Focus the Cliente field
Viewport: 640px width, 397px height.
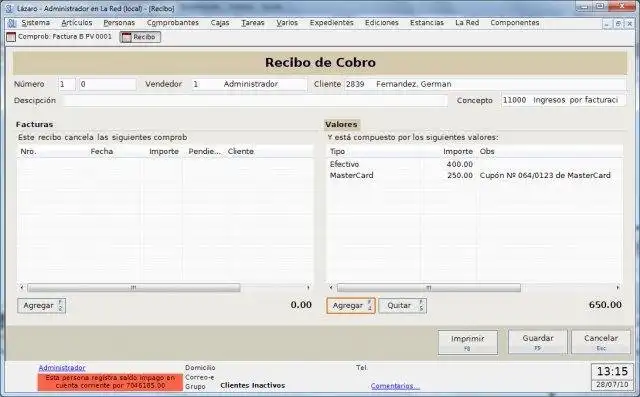click(485, 84)
